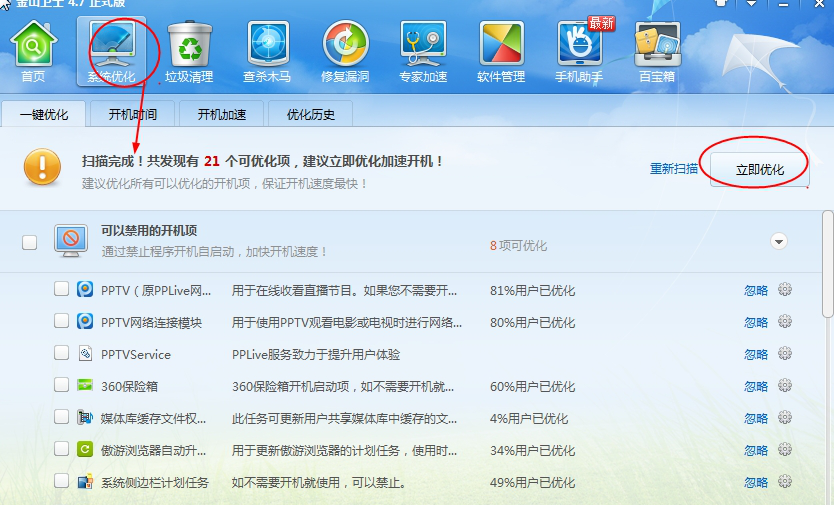Open the 专家加速 expert acceleration icon
Screen dimensions: 834x525
(423, 50)
